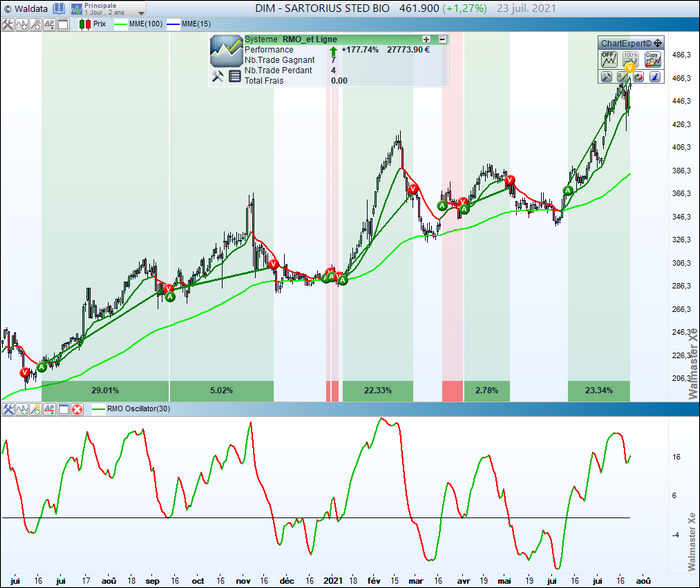Click the wide red losing trade bar
This screenshot has width=700, height=588.
click(x=453, y=391)
